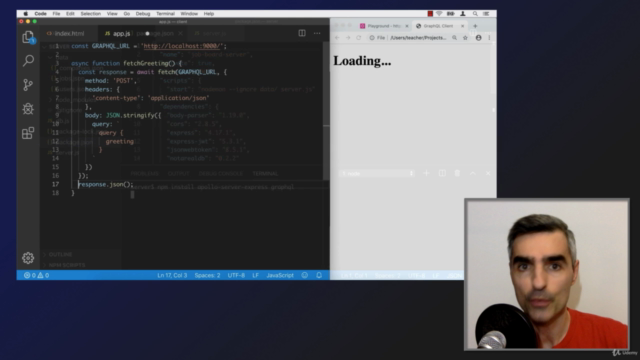Switch to the Playground browser tab
This screenshot has height=360, width=640.
(x=384, y=26)
